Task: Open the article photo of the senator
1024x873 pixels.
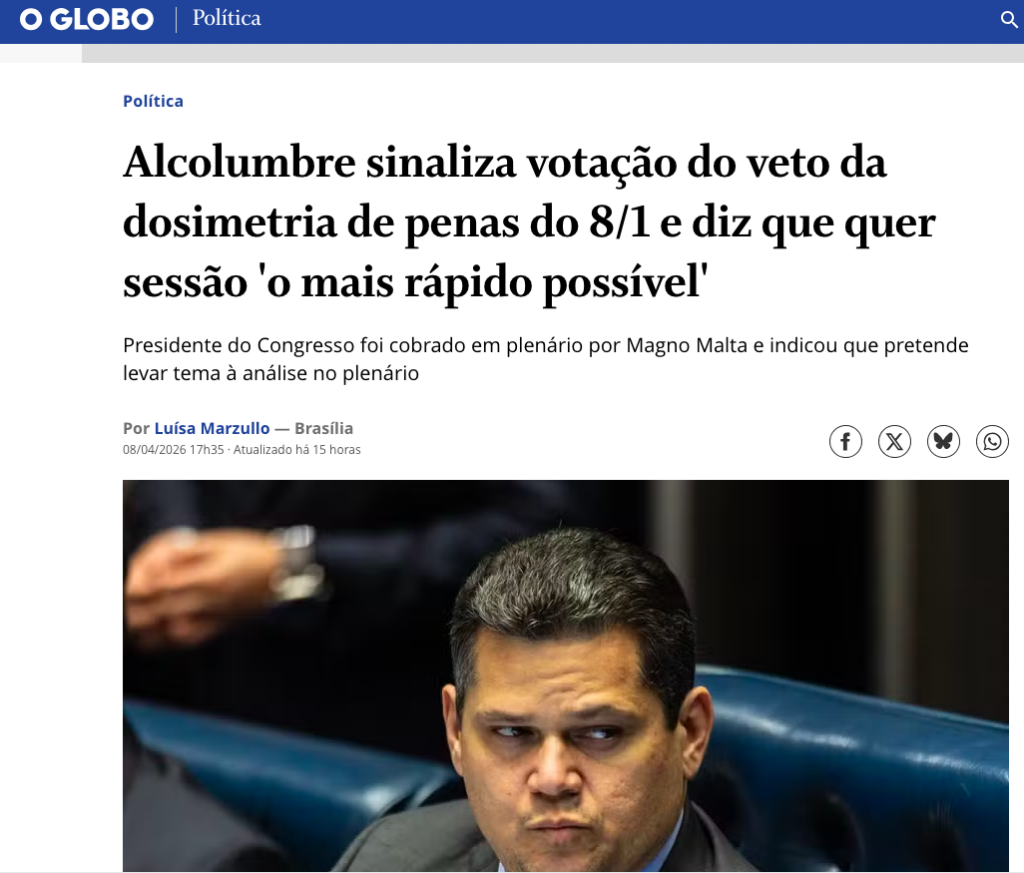Action: point(566,676)
